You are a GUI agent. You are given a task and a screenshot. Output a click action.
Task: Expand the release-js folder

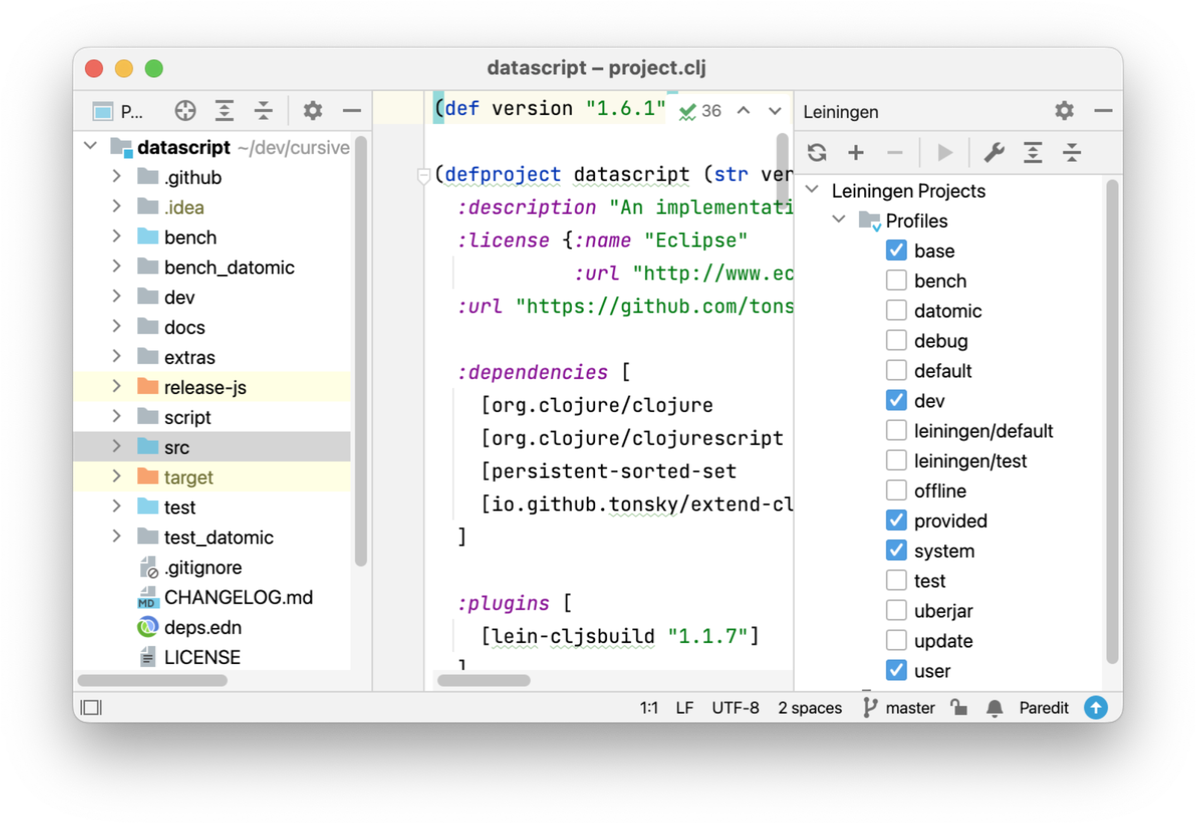(116, 387)
